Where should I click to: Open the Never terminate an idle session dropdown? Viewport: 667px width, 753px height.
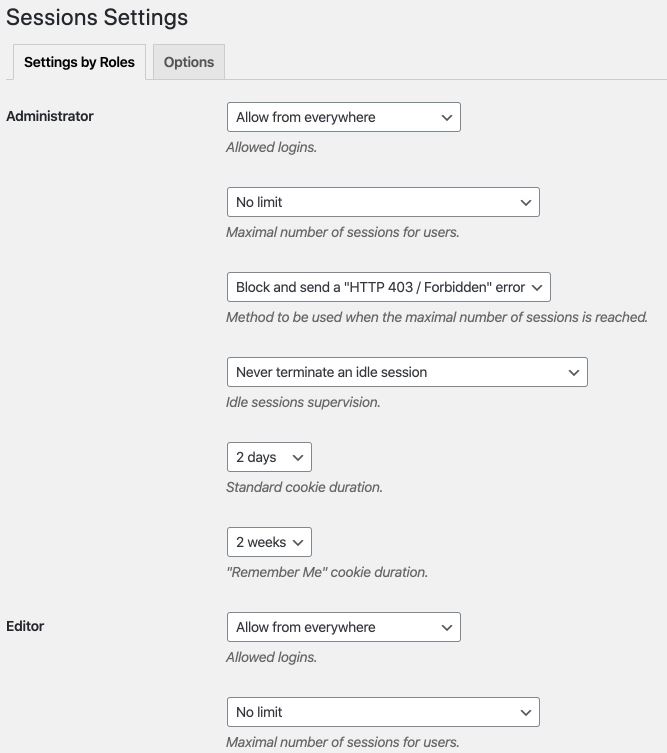(407, 372)
